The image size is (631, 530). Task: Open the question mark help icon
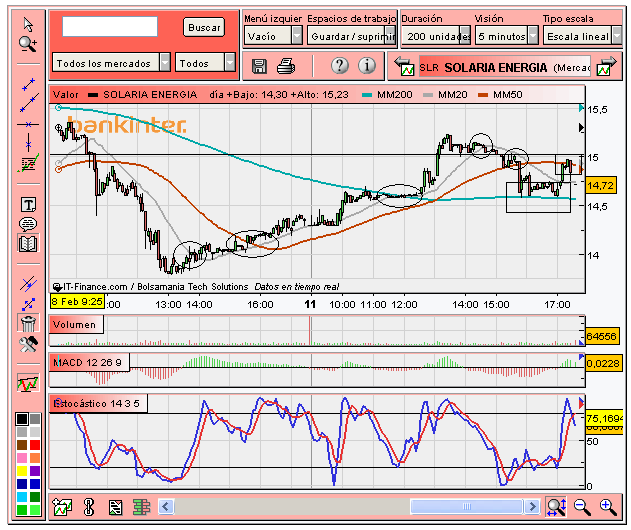tap(340, 65)
